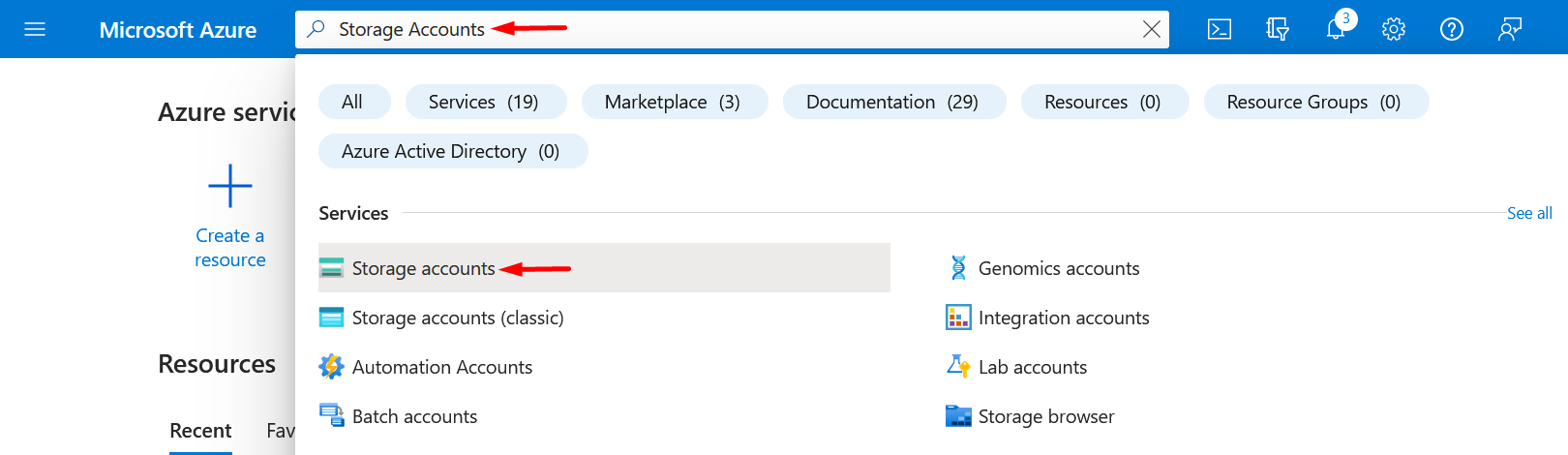Click the Create a resource link text
This screenshot has width=1568, height=455.
tap(230, 248)
